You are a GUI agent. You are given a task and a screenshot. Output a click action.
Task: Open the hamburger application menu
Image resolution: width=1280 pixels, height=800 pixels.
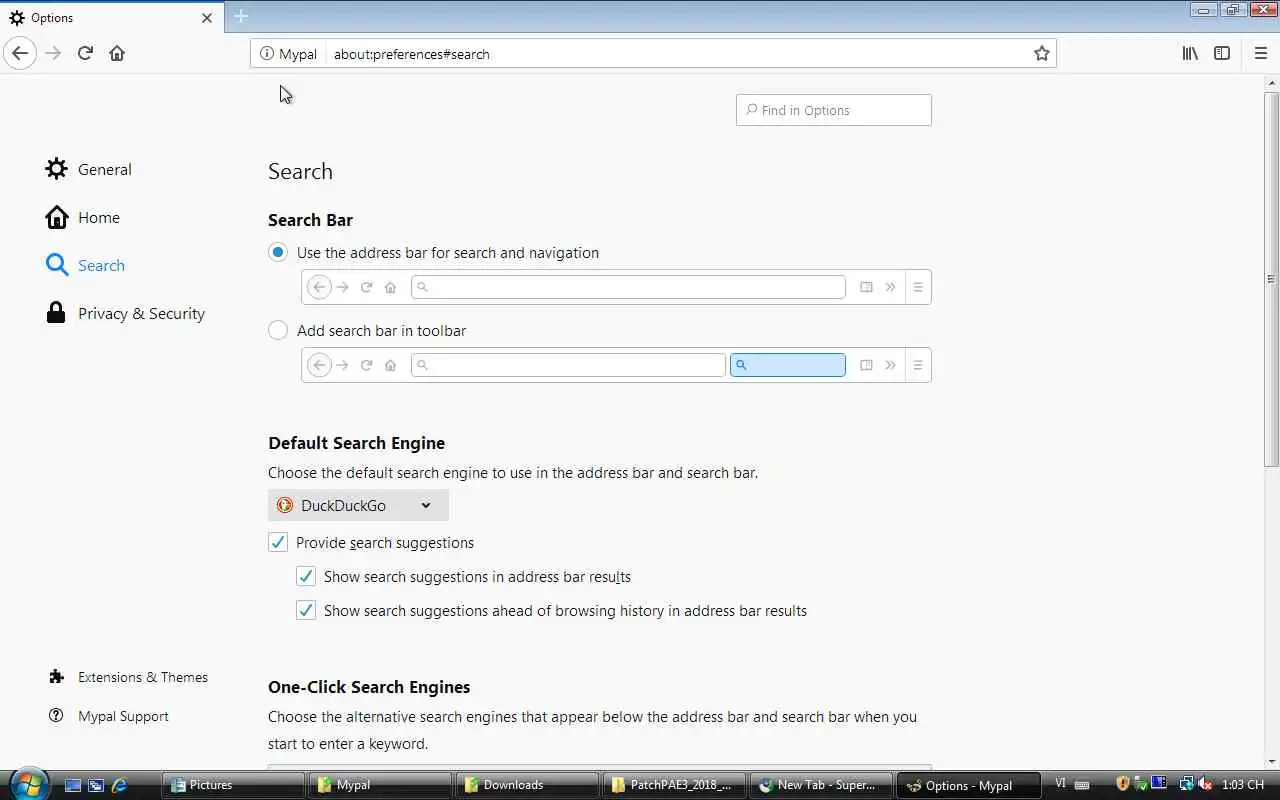pos(1260,53)
